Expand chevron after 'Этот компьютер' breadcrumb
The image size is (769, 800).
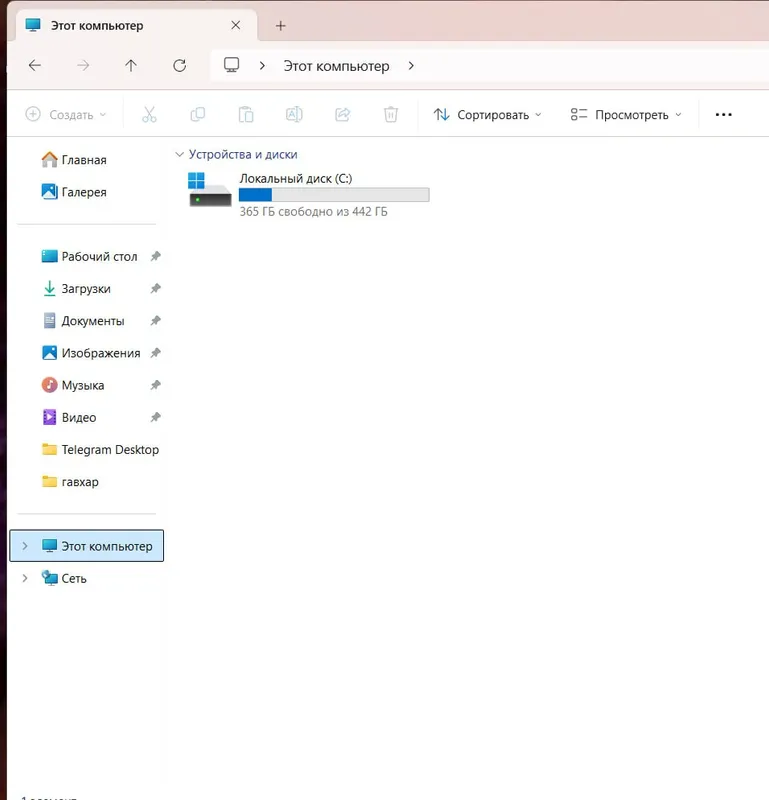coord(411,66)
